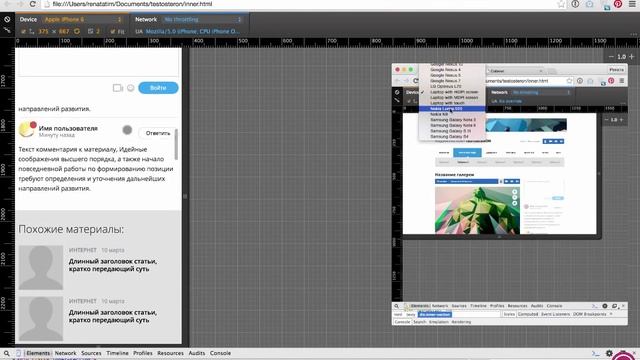640x360 pixels.
Task: Open the Console tab in the bottom DevTools bar
Action: point(220,353)
